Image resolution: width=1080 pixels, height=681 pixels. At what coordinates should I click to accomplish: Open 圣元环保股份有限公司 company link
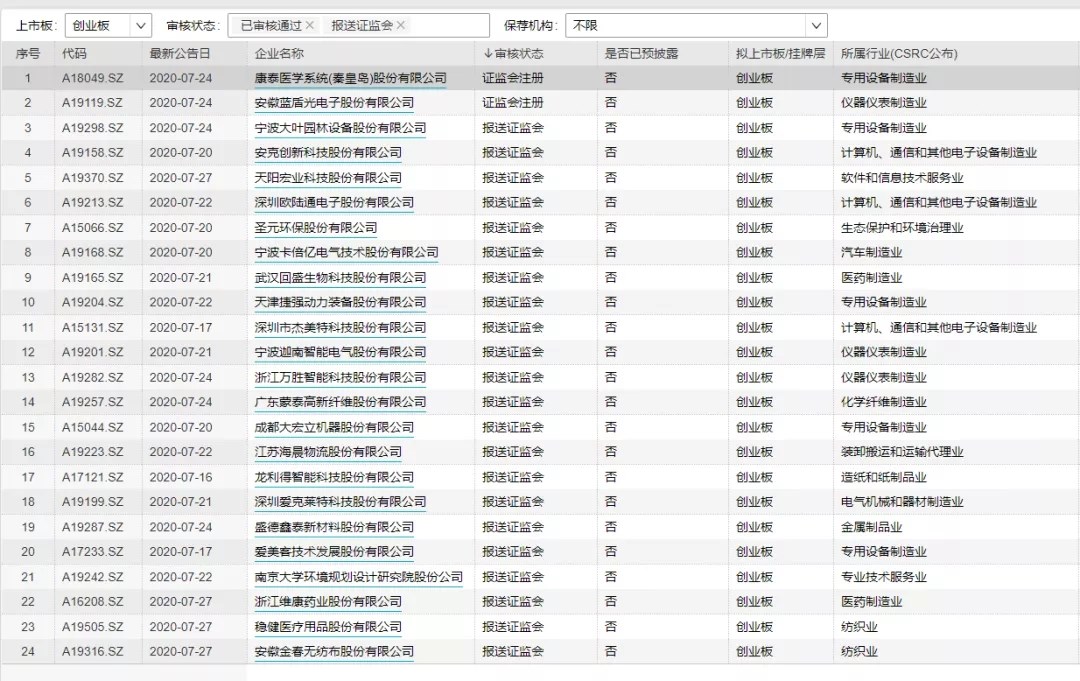[316, 228]
